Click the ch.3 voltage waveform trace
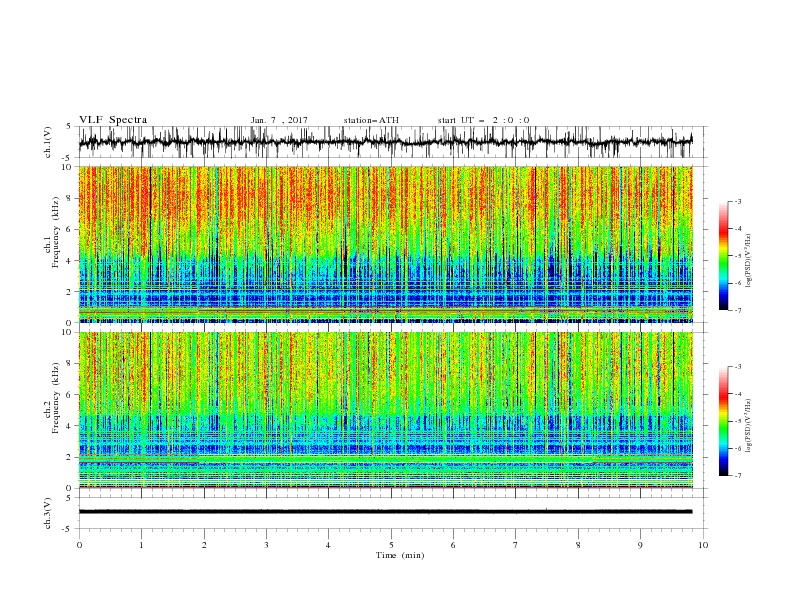 pyautogui.click(x=385, y=512)
